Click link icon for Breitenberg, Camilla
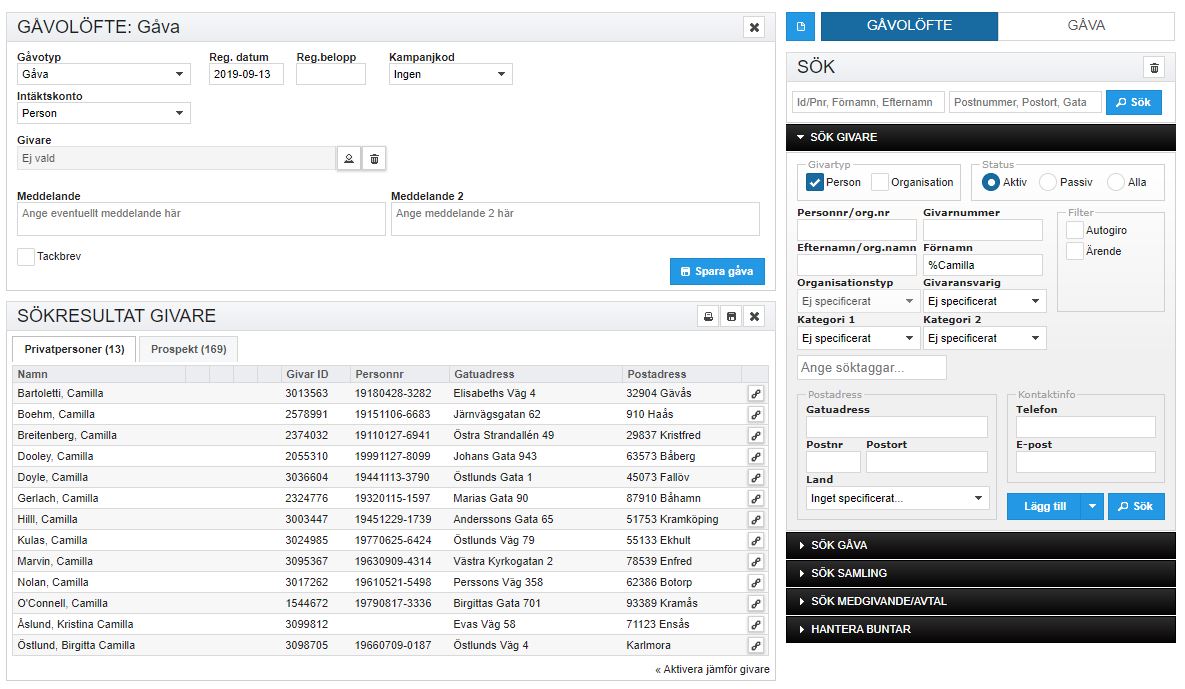 [756, 436]
